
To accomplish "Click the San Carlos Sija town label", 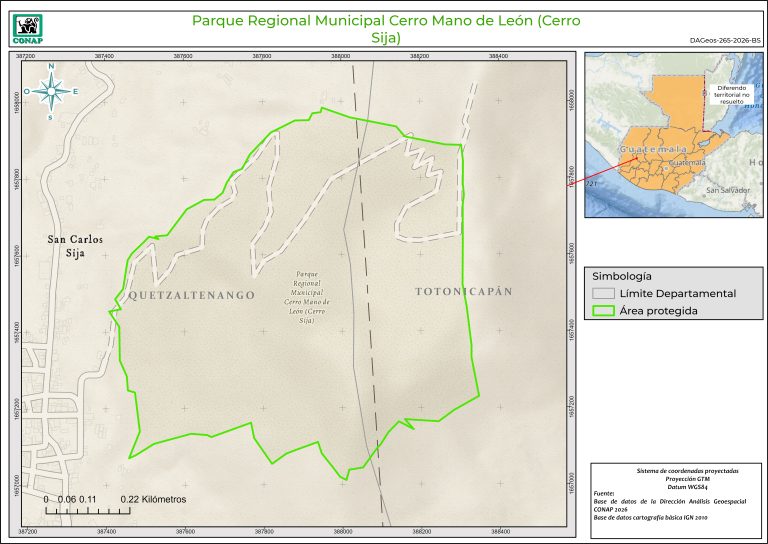I will (76, 247).
